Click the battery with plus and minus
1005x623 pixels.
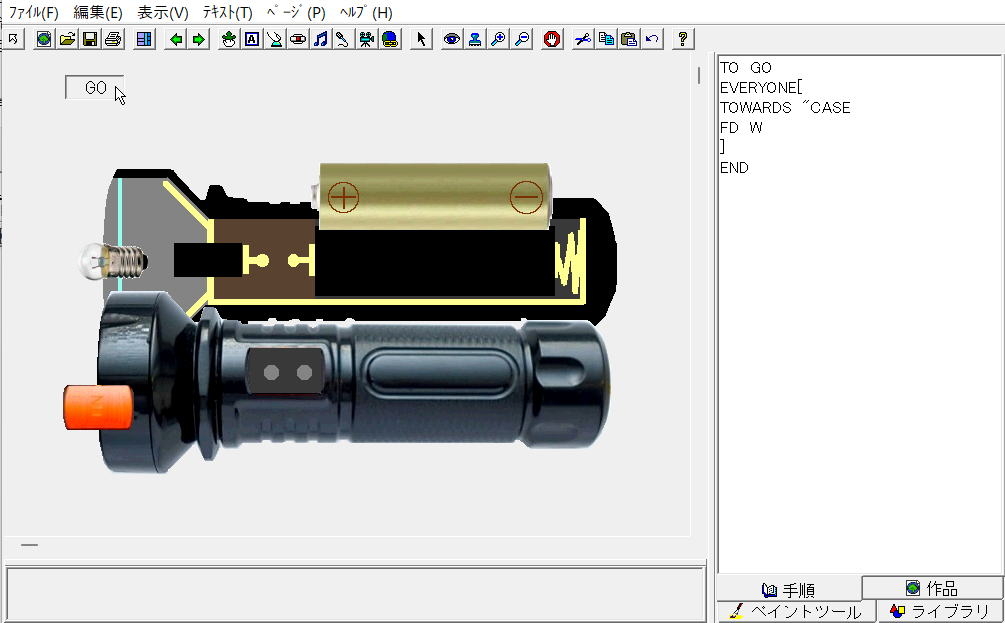click(x=432, y=196)
